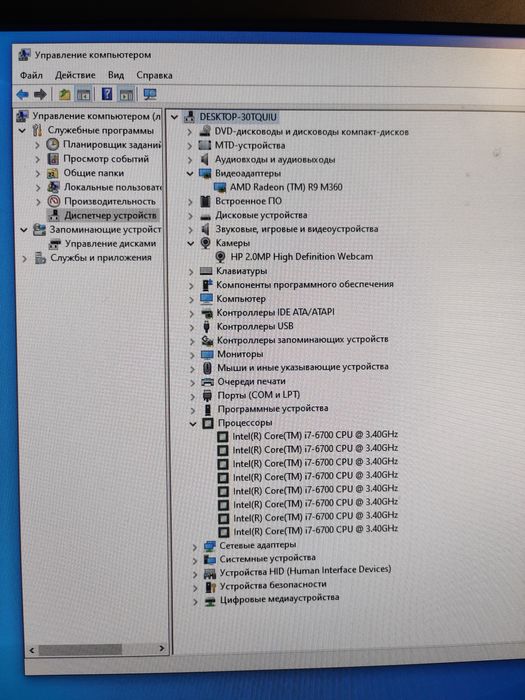The width and height of the screenshot is (525, 700).
Task: Select Встроенное ПО category
Action: [249, 201]
